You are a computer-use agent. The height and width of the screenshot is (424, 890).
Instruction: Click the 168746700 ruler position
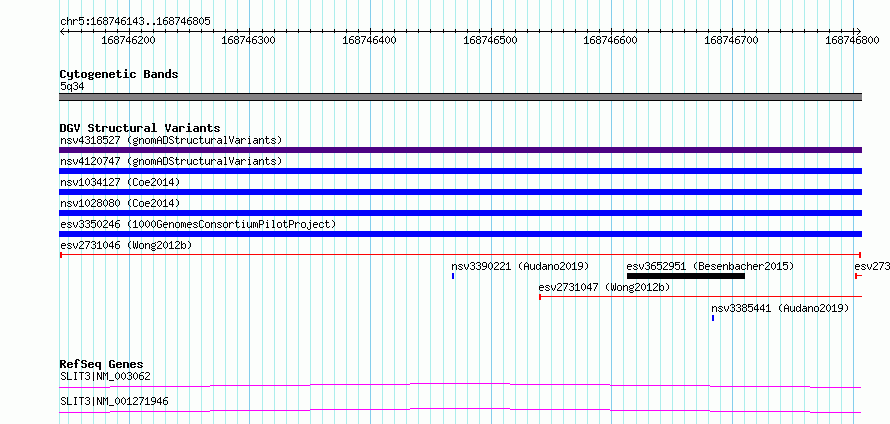(731, 40)
